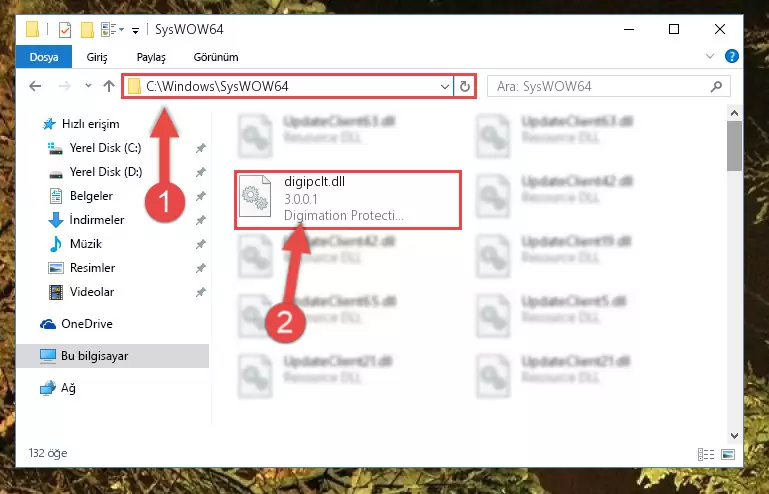Image resolution: width=769 pixels, height=494 pixels.
Task: Click the scroll up arrow of file list
Action: (734, 113)
